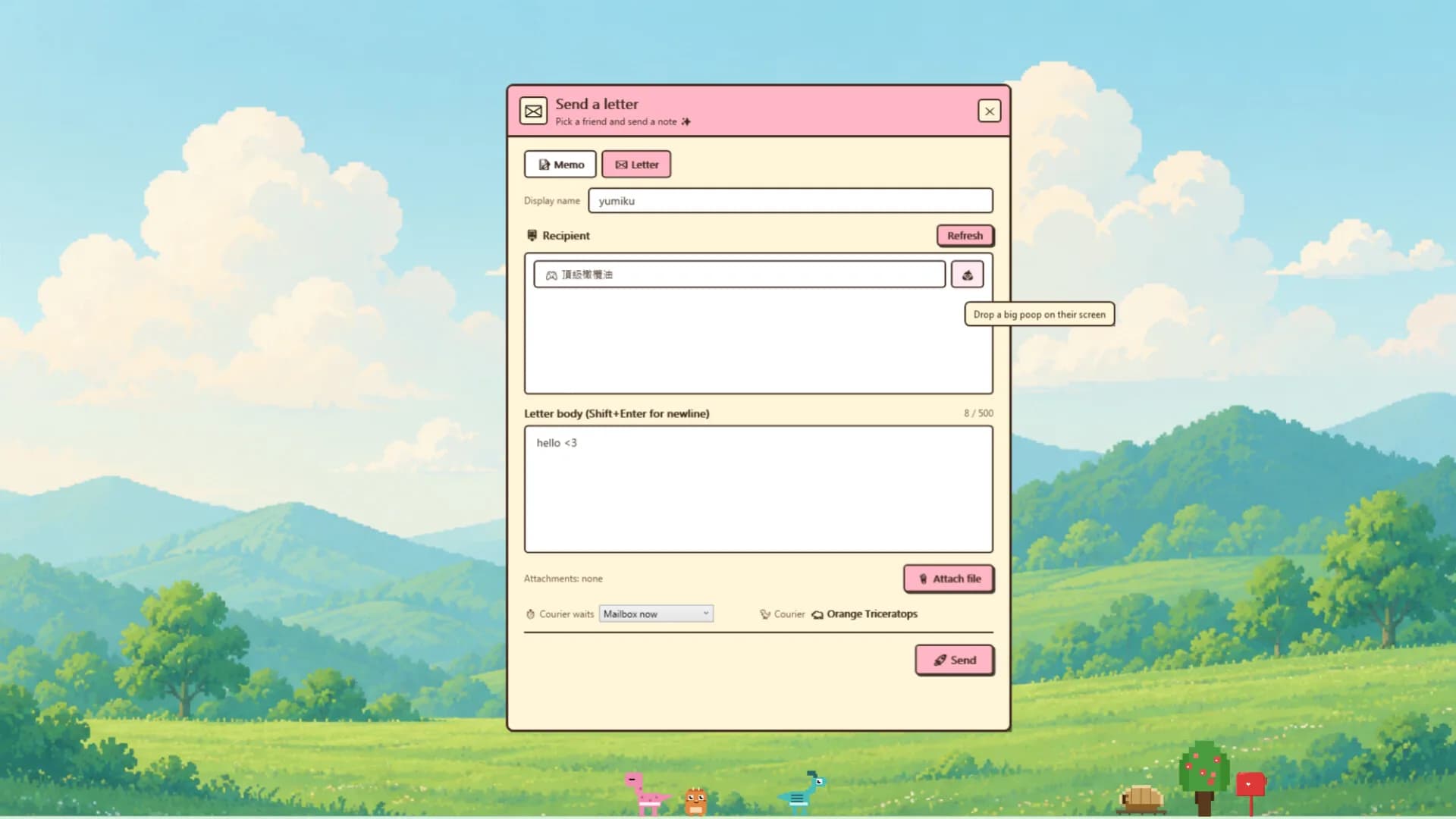Click the poop button beside the recipient
Viewport: 1456px width, 819px height.
967,275
